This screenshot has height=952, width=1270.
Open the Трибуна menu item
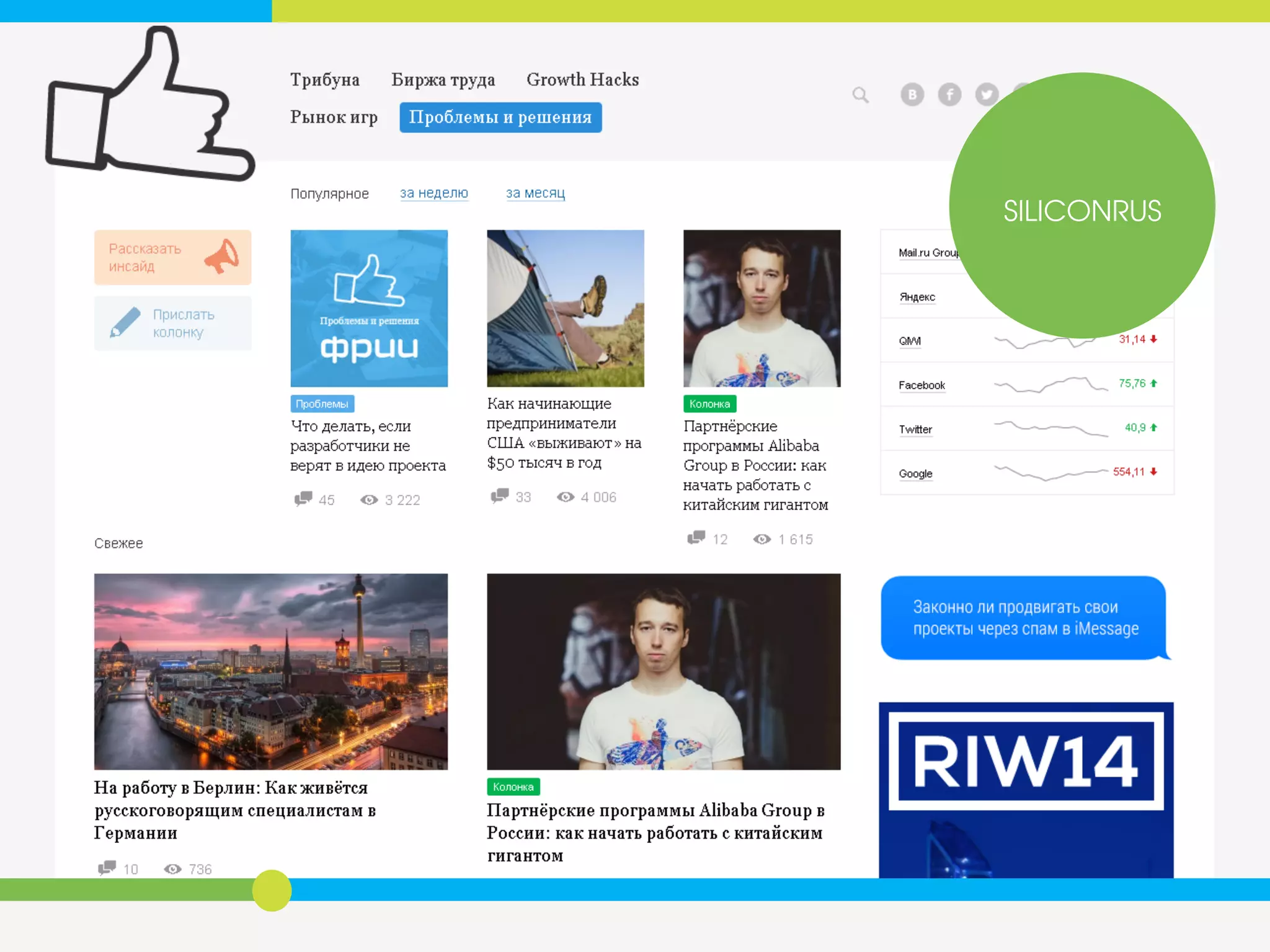(325, 80)
